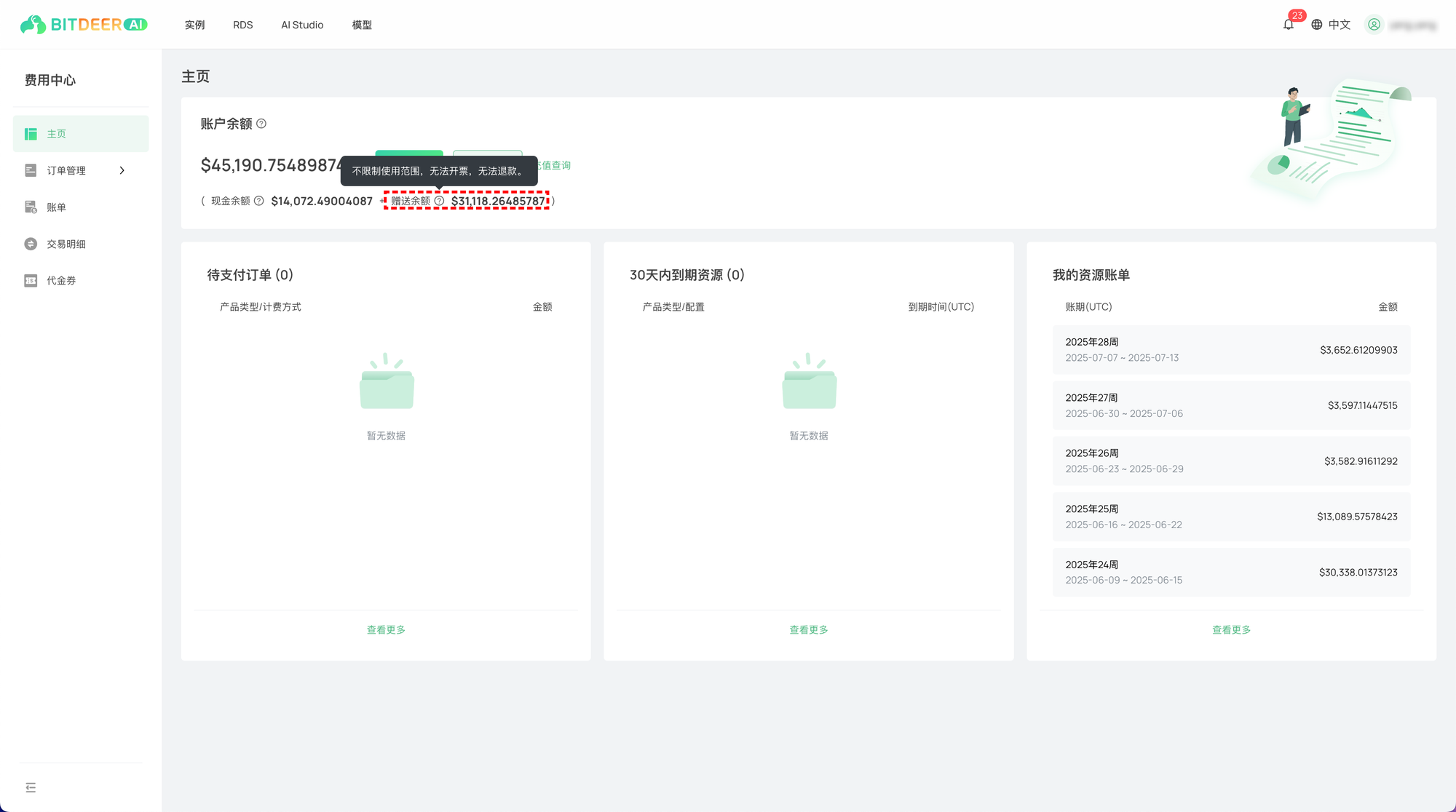Select 主页 in the sidebar

pyautogui.click(x=81, y=134)
